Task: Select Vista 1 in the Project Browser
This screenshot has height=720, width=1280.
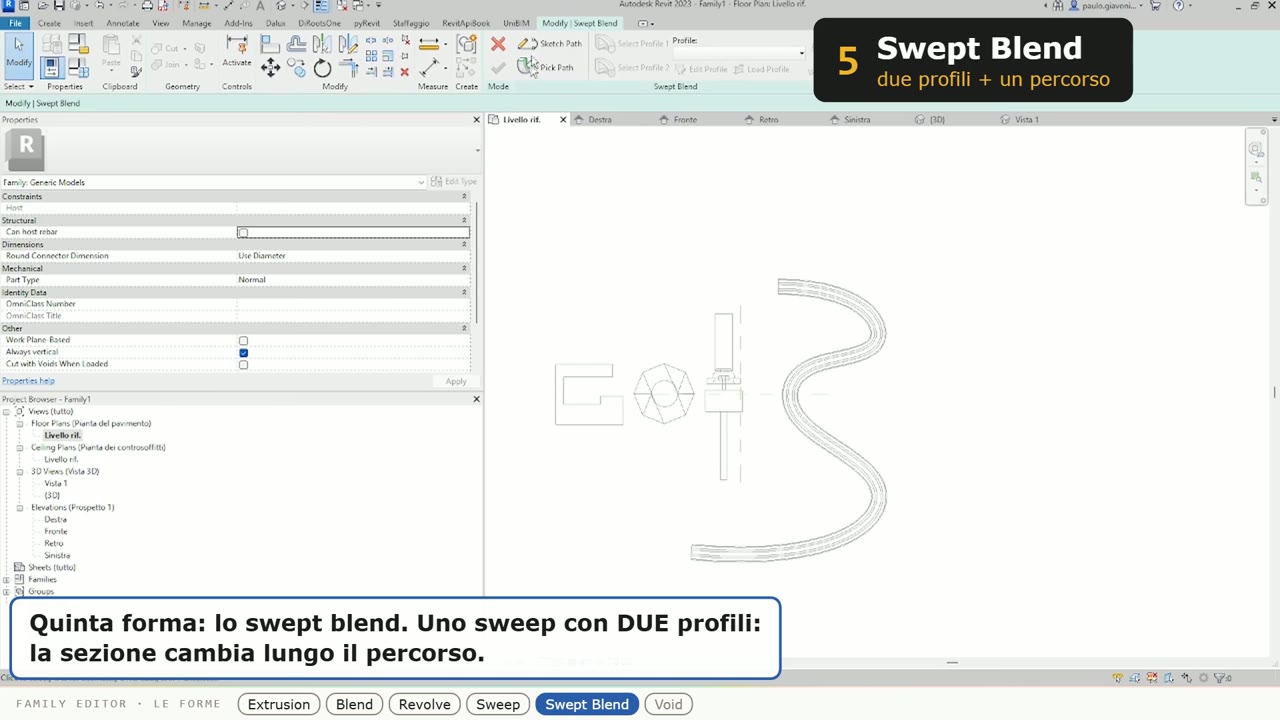Action: pos(55,484)
